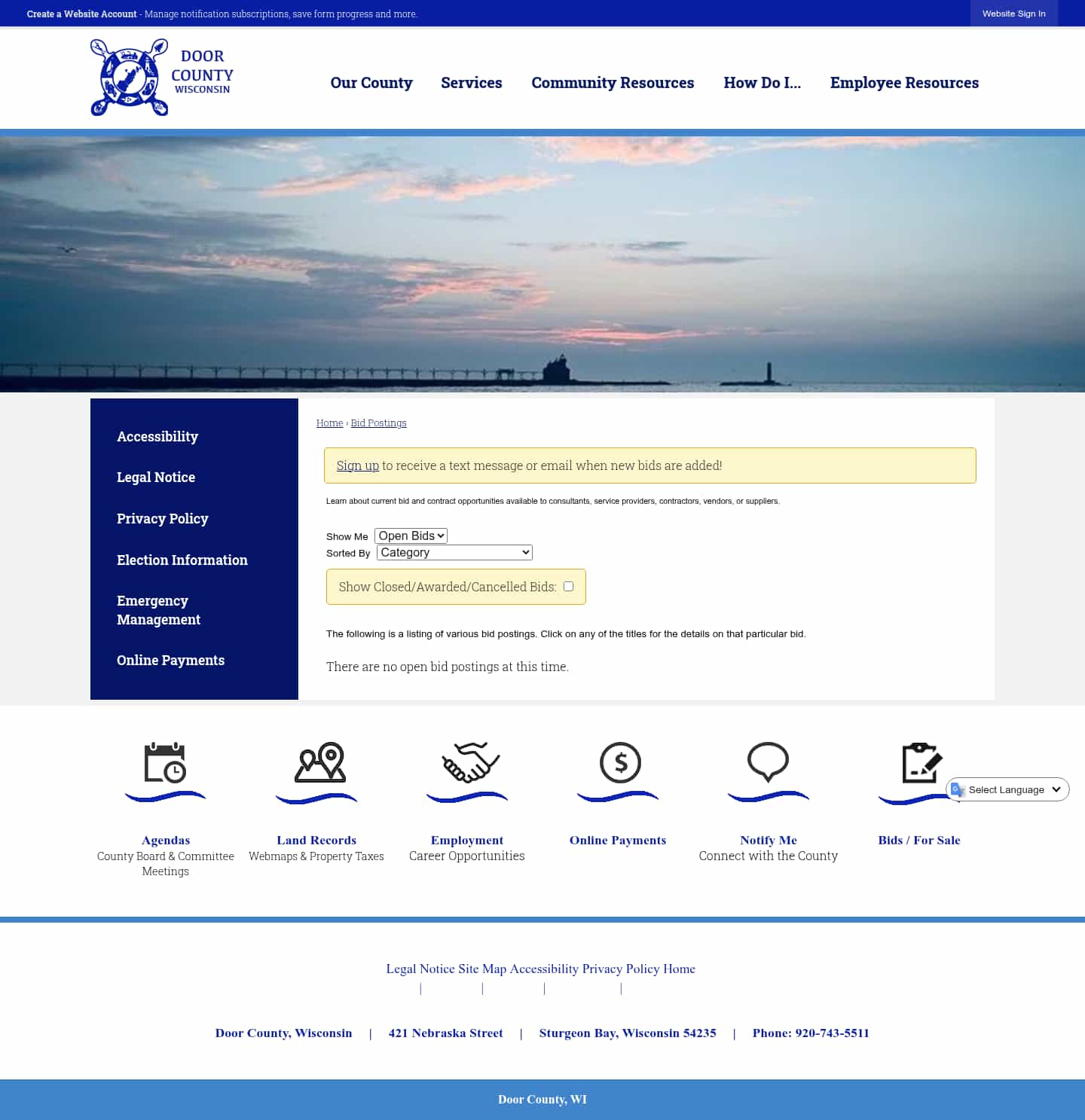Click the footer Legal Notice link

[420, 969]
